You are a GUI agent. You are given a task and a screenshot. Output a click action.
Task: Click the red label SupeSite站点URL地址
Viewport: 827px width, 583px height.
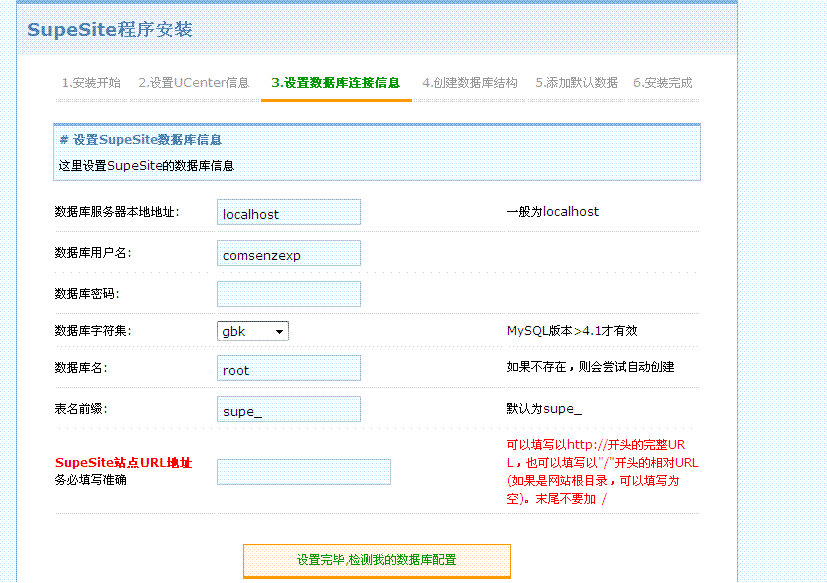tap(123, 463)
